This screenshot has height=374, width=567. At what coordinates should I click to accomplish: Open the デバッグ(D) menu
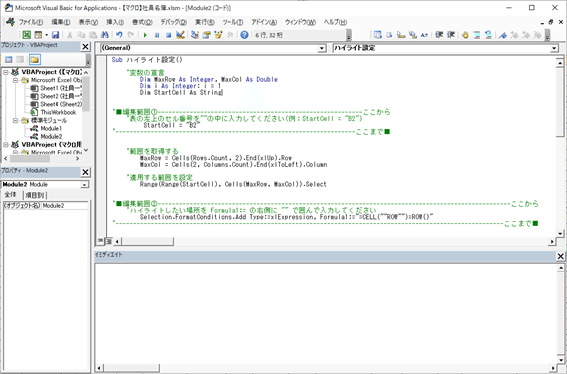(x=174, y=22)
